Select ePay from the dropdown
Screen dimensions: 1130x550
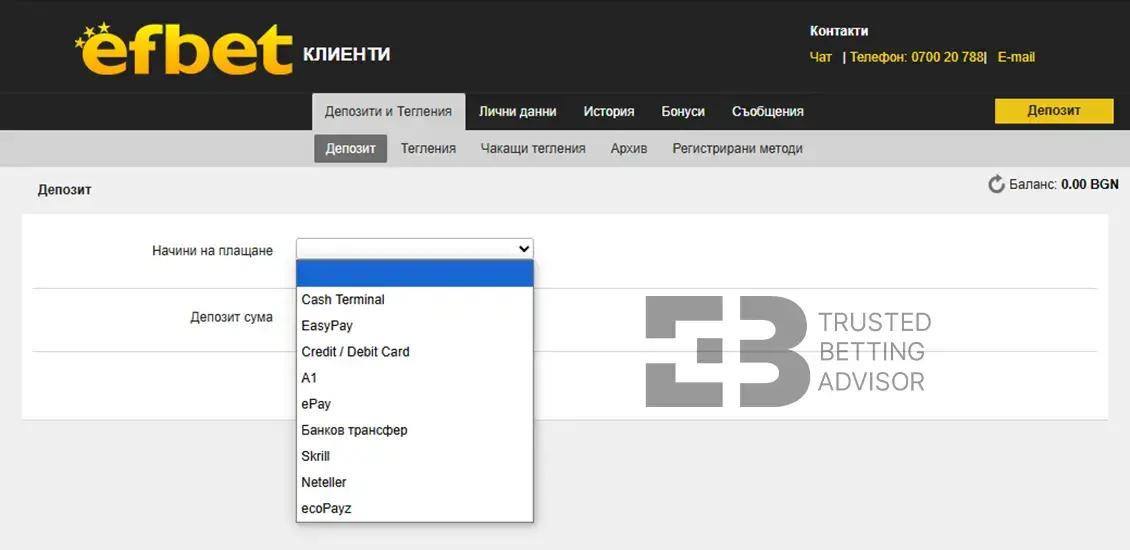(x=414, y=404)
